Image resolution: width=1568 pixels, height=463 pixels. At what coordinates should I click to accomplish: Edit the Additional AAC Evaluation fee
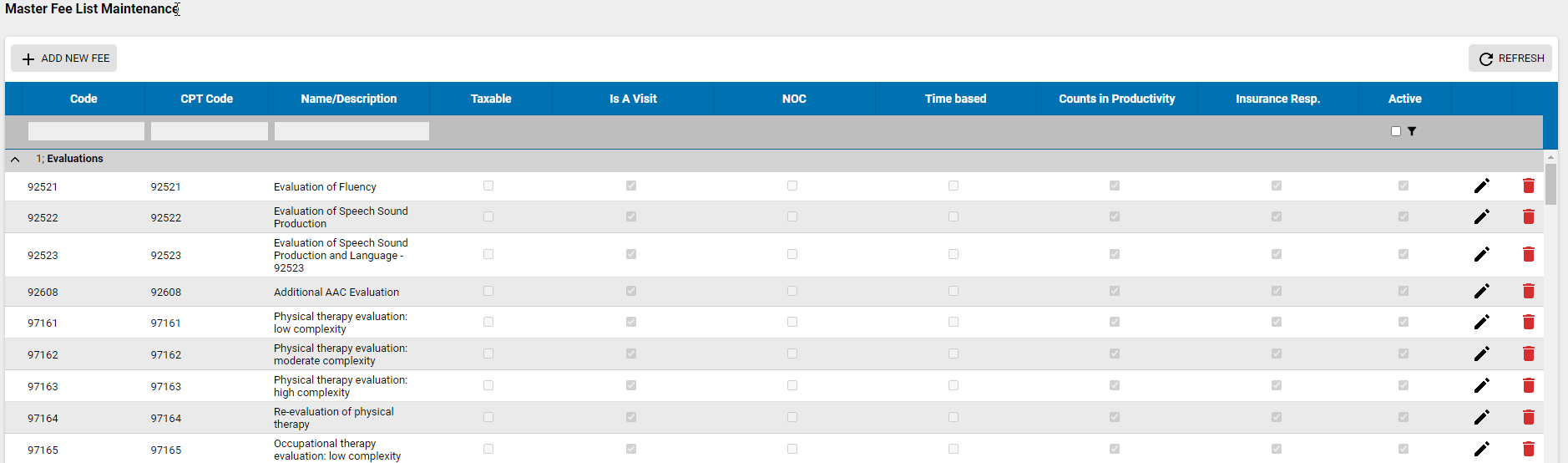1481,291
